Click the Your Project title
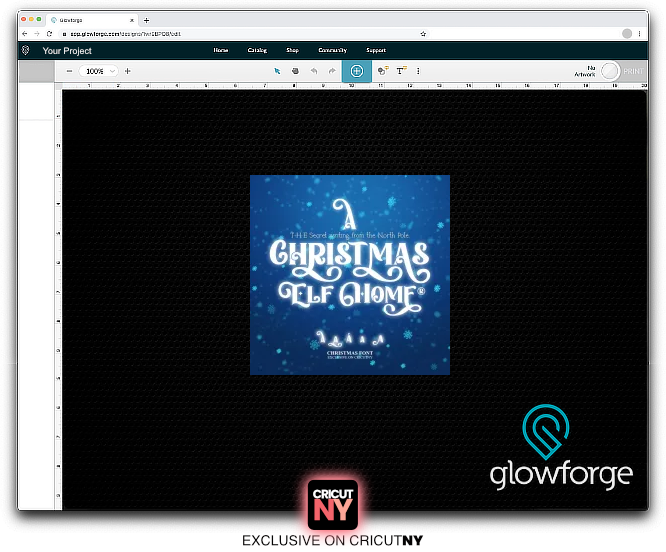 tap(67, 51)
